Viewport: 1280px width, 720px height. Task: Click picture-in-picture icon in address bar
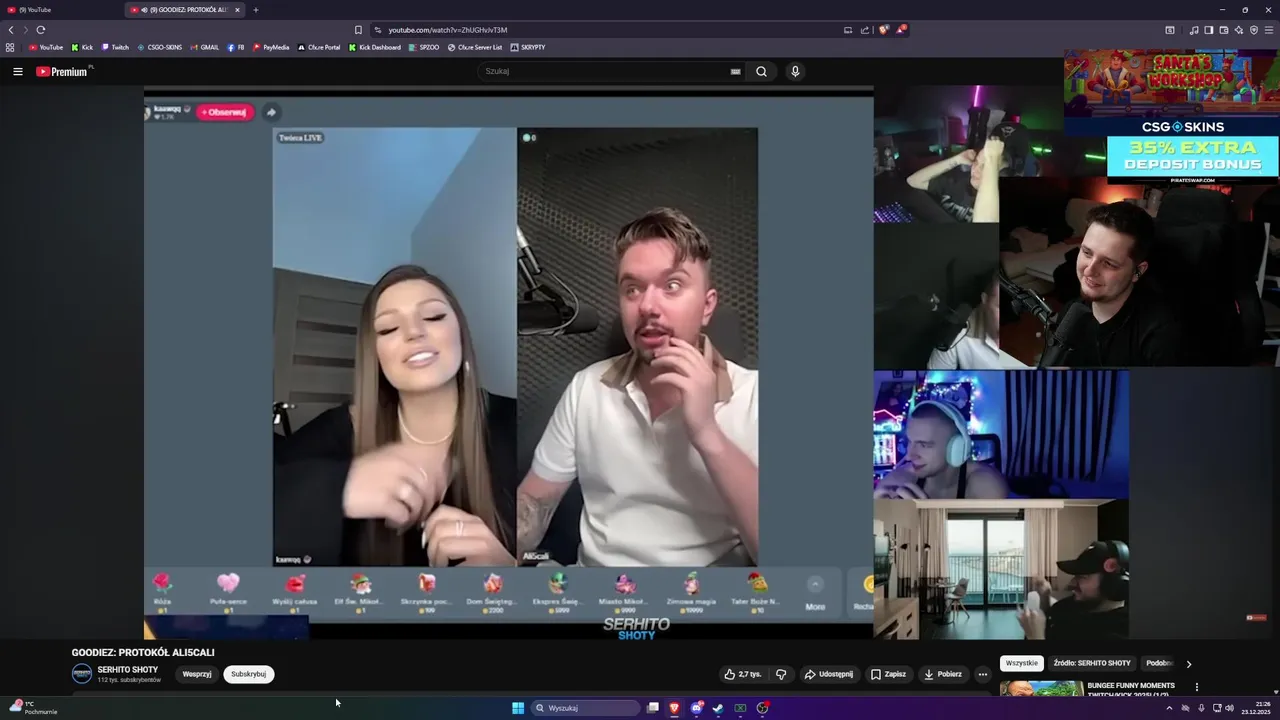click(x=848, y=30)
